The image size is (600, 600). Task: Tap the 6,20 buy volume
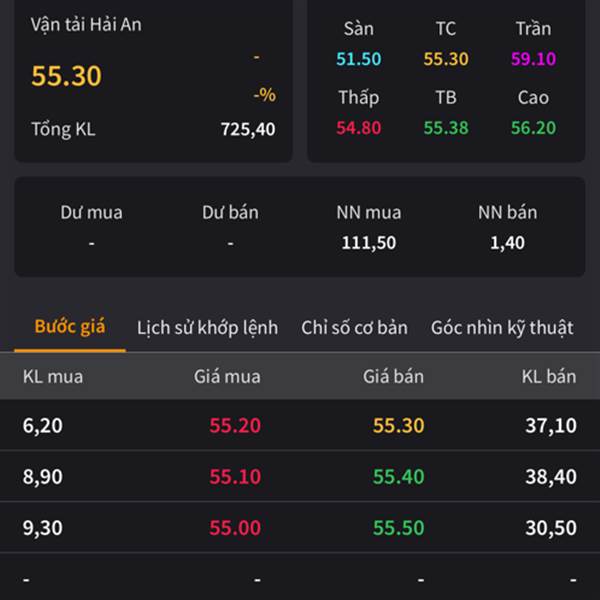pyautogui.click(x=42, y=425)
